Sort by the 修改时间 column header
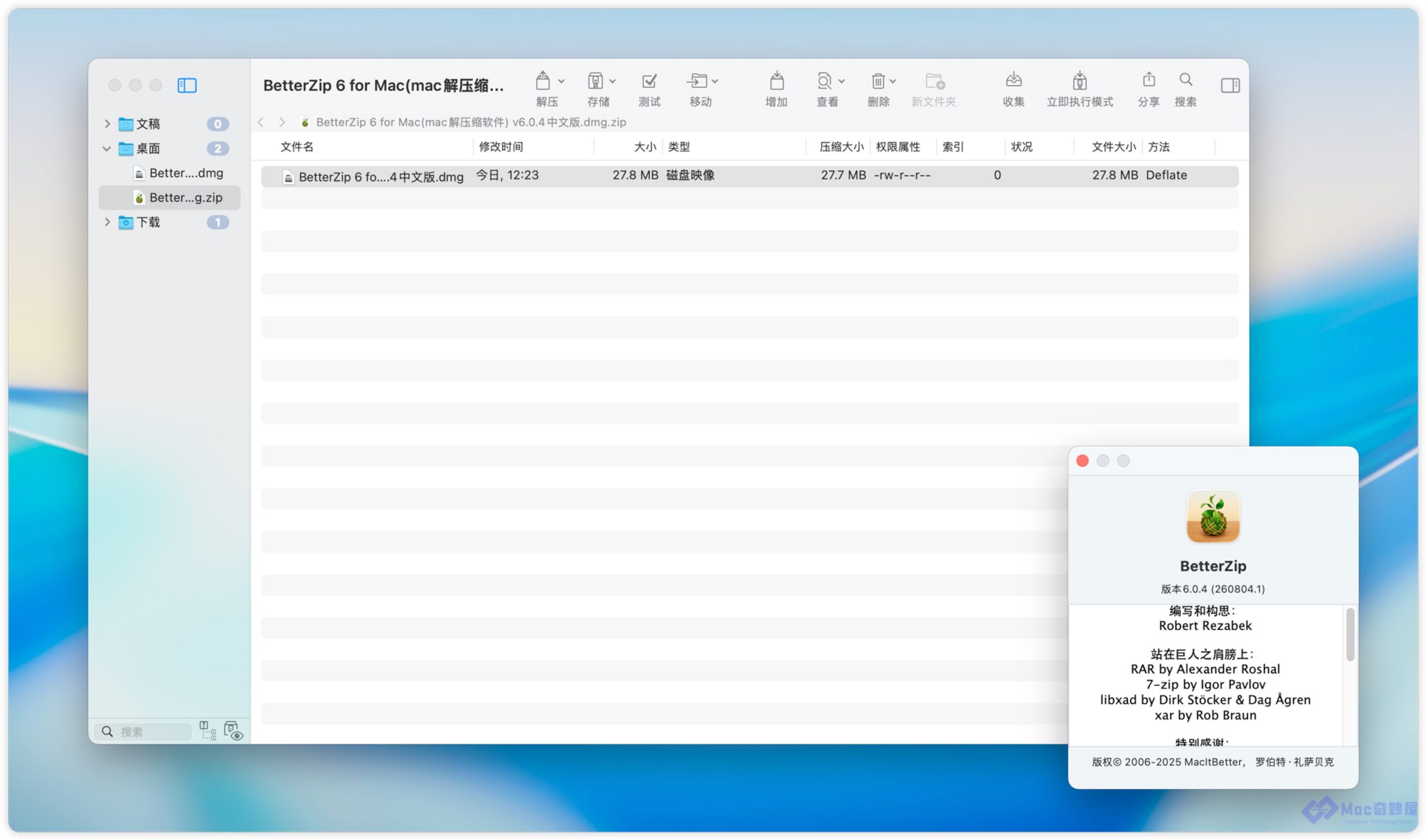This screenshot has width=1426, height=840. (501, 146)
